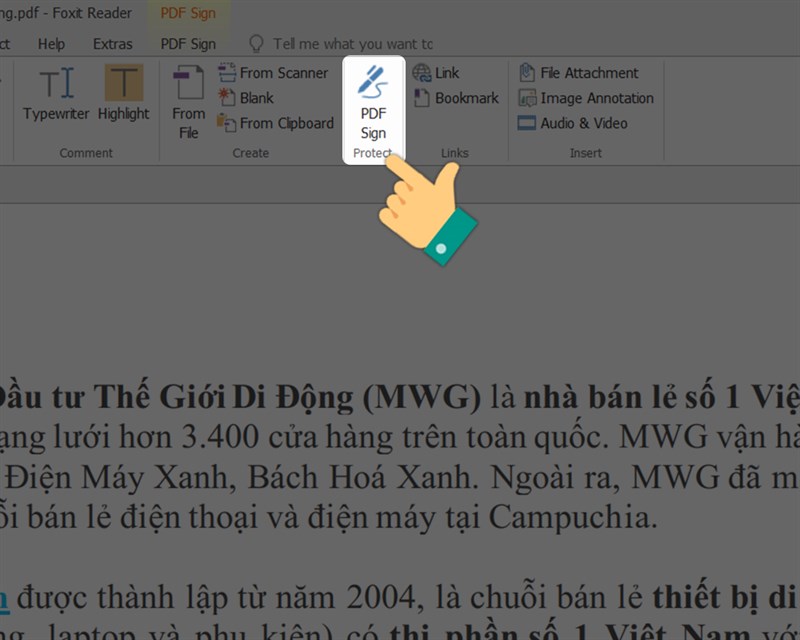
Task: Open the Extras menu
Action: (x=112, y=43)
